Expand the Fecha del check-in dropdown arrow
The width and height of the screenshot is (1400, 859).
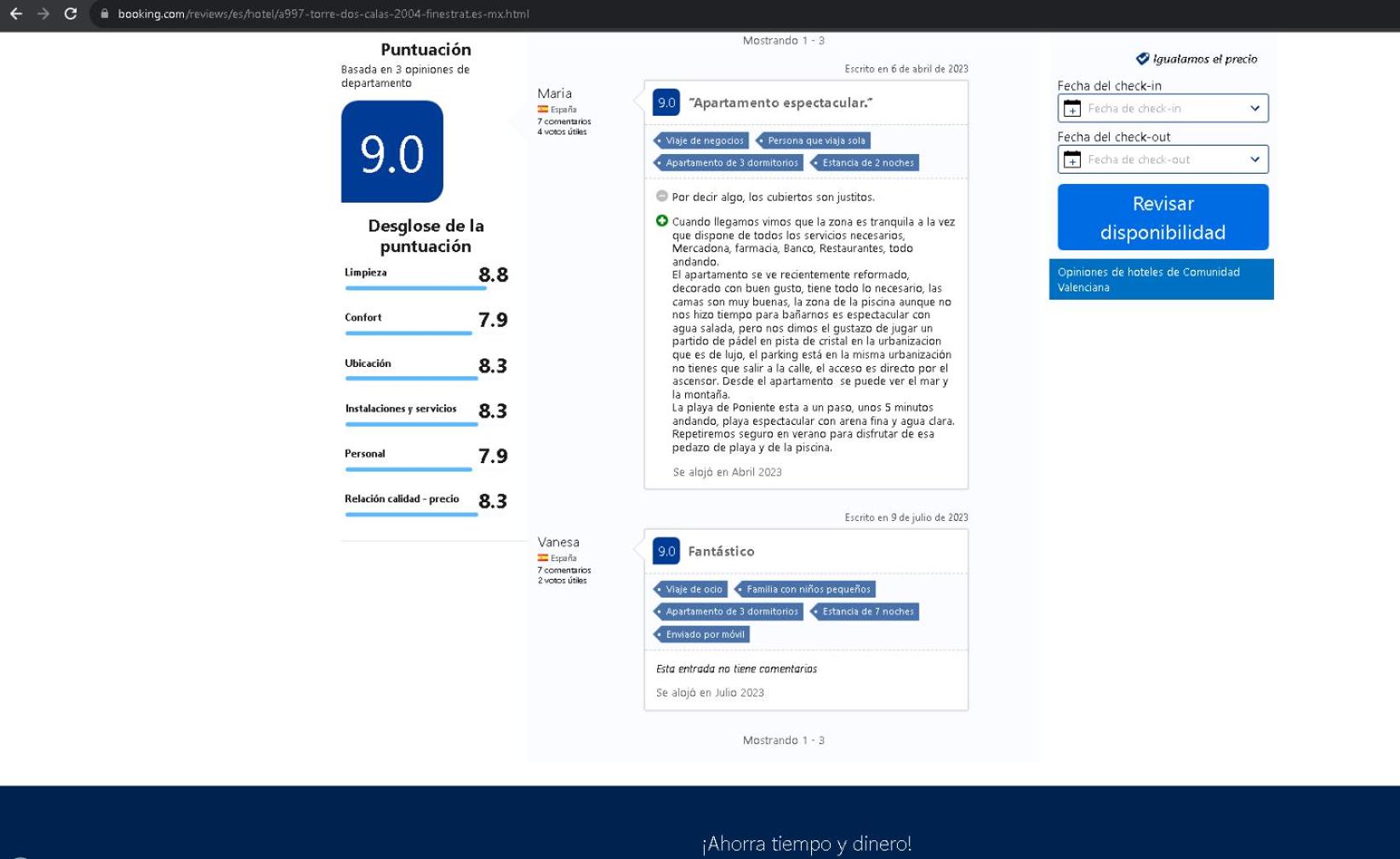pyautogui.click(x=1254, y=108)
